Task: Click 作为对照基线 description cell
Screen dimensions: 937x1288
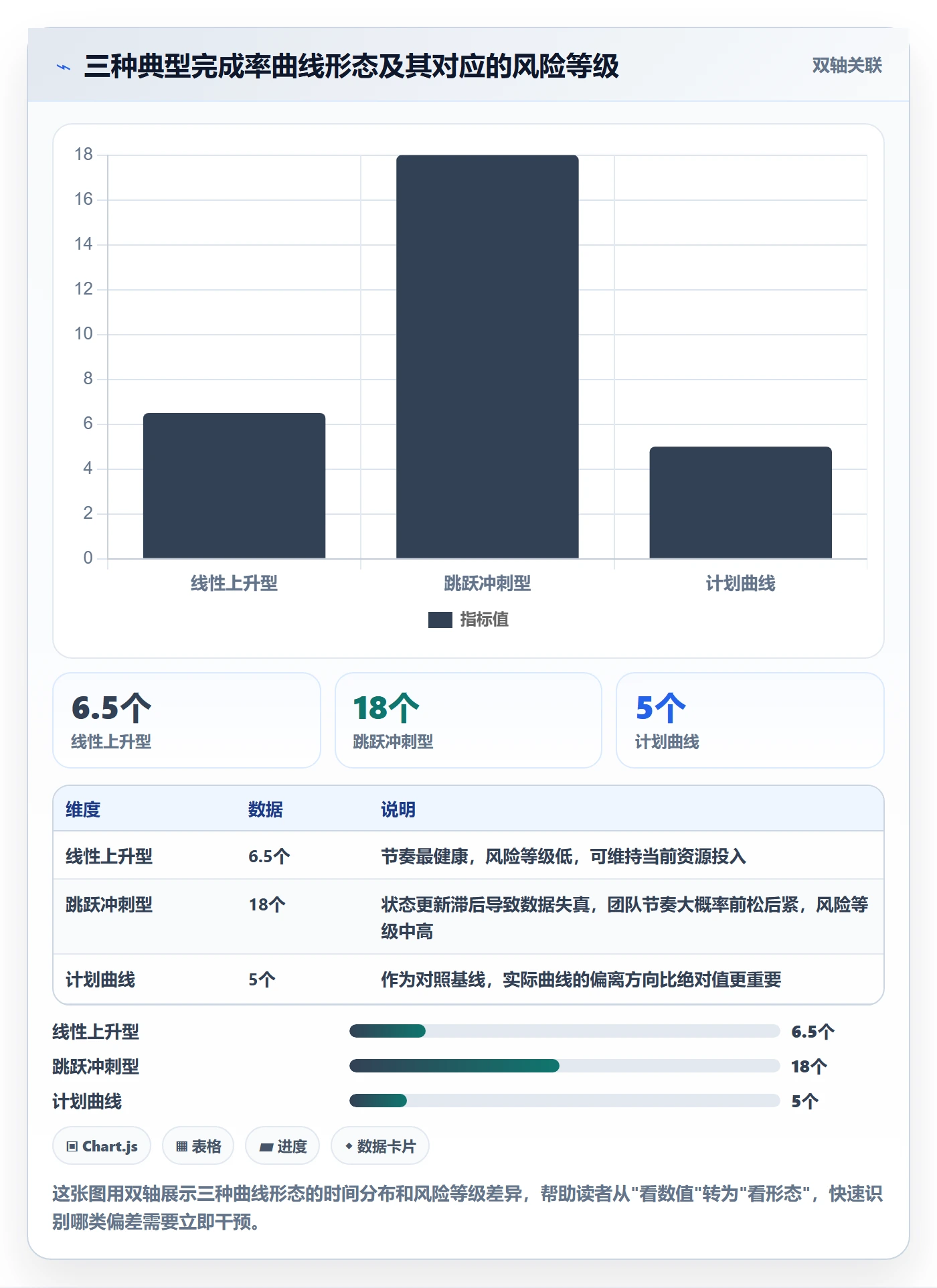Action: 581,980
